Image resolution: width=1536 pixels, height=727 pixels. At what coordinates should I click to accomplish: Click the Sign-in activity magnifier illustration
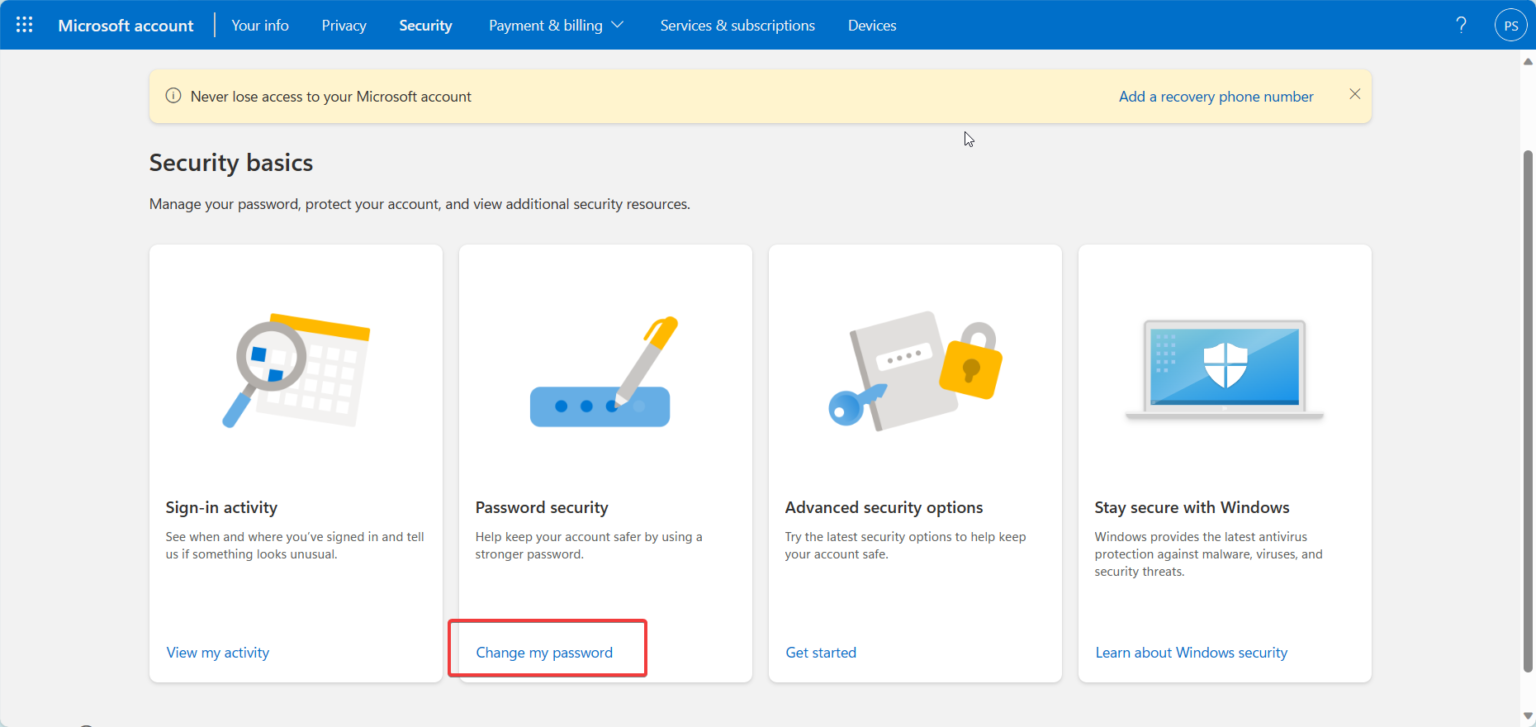coord(295,370)
